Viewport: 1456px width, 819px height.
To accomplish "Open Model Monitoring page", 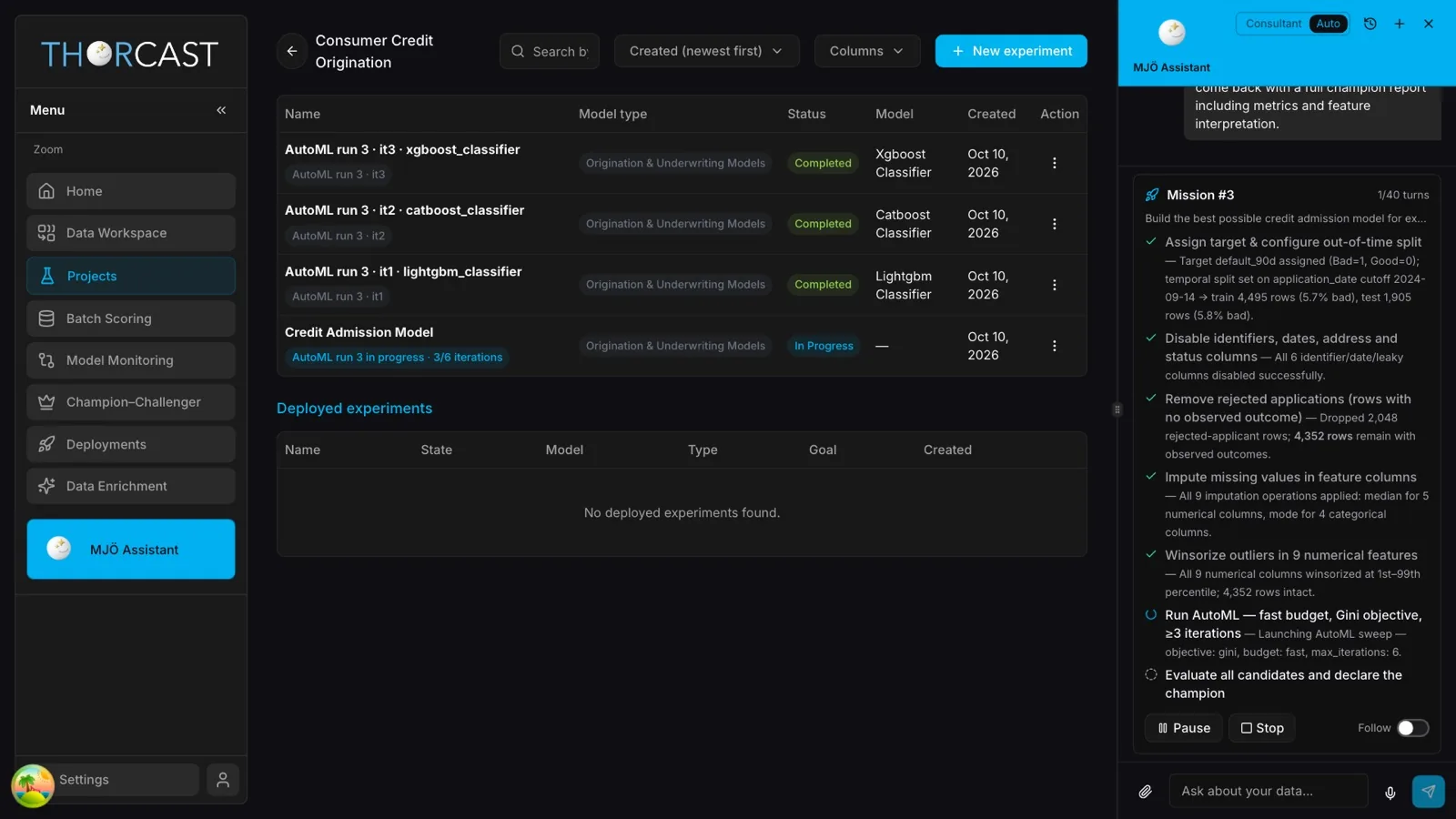I will (x=131, y=360).
